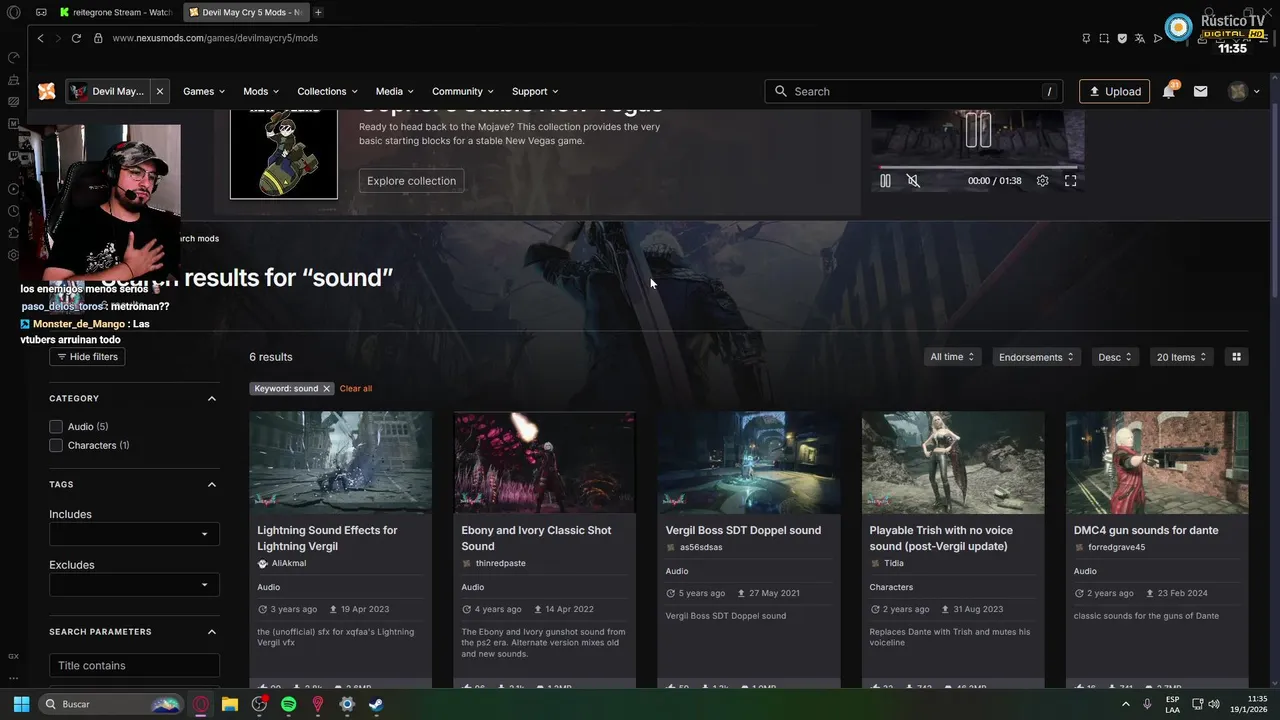Open a new browser tab with plus icon
1280x720 pixels.
(318, 12)
